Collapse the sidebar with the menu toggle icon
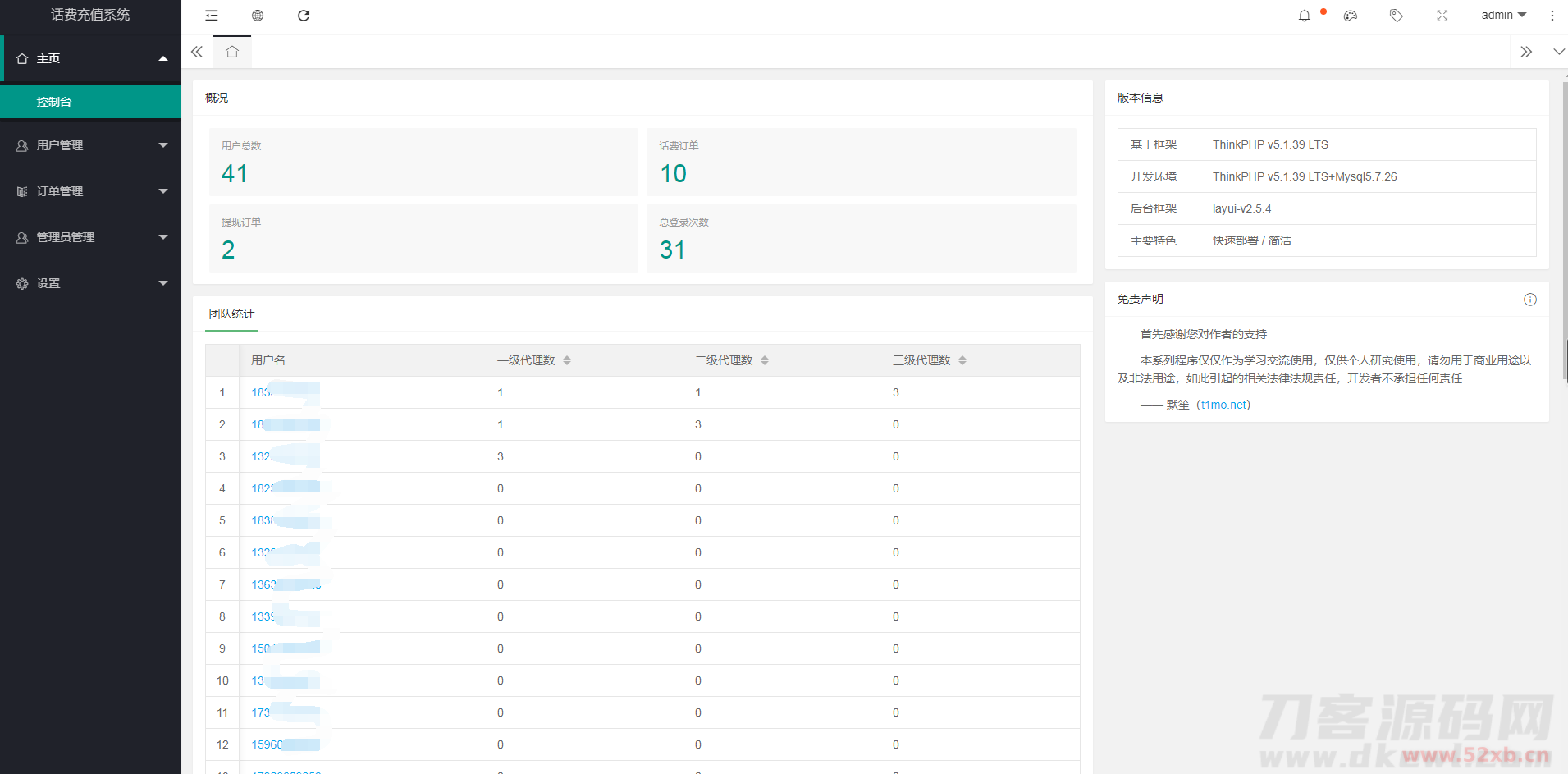Screen dimensions: 1568x774 [x=212, y=16]
